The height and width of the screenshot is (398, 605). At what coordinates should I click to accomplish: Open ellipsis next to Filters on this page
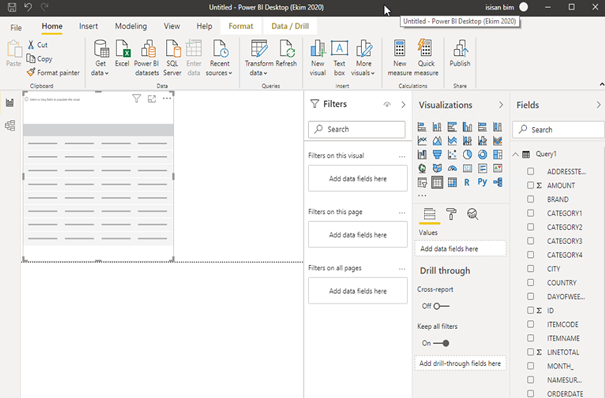[402, 212]
